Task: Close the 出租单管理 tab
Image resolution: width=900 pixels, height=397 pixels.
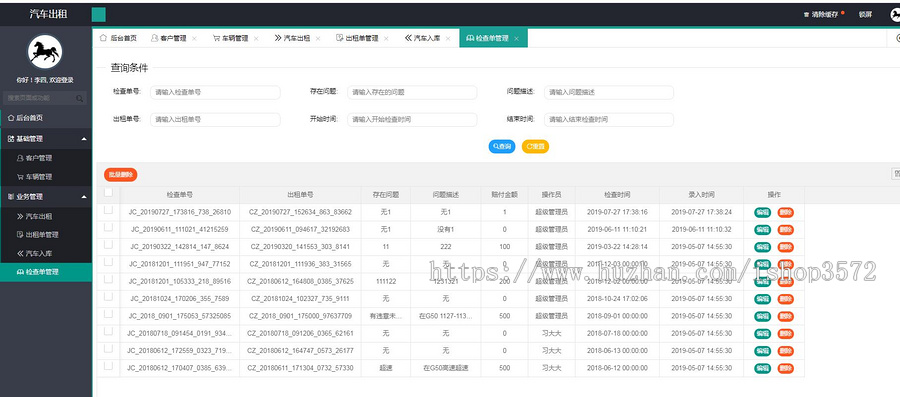Action: (x=386, y=38)
